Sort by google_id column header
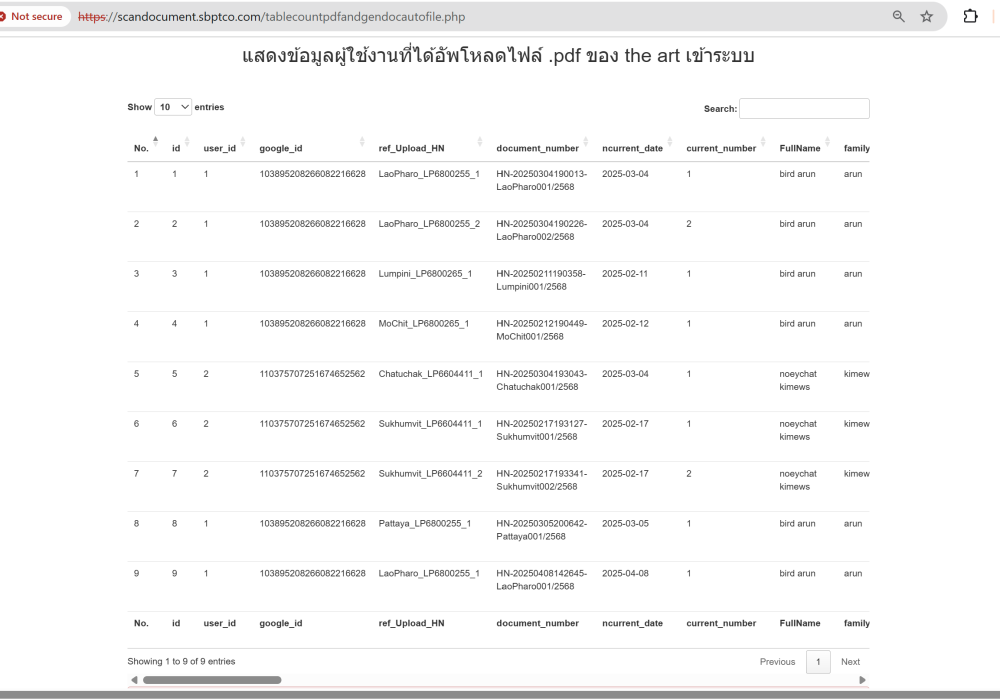Screen dimensions: 1000x700 click(281, 148)
